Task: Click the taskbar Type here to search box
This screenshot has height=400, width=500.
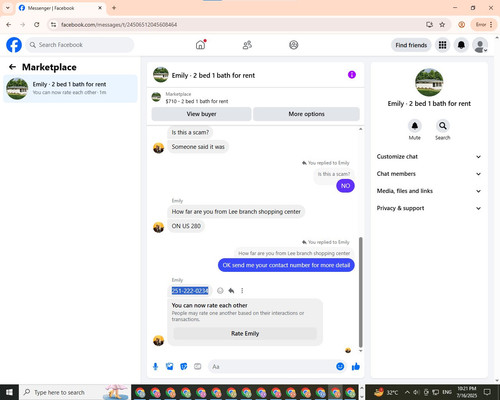Action: 75,392
